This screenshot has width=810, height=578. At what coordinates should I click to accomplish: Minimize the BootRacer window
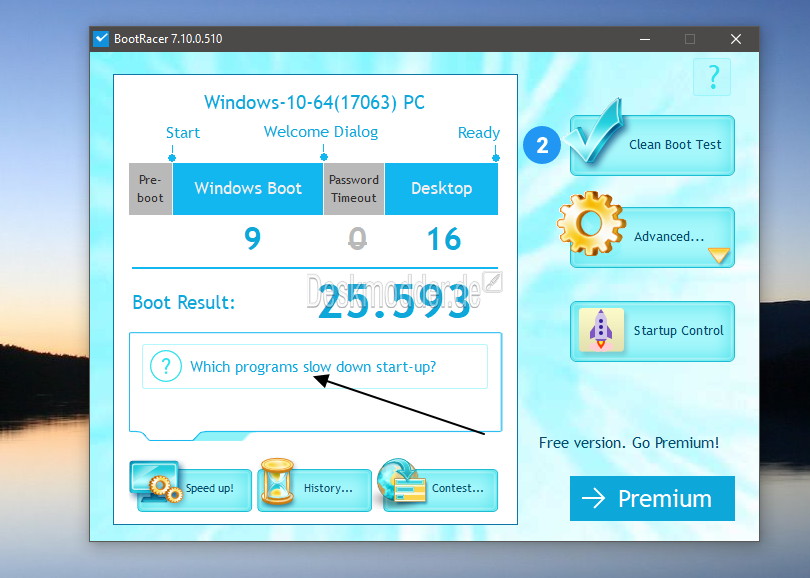[645, 39]
